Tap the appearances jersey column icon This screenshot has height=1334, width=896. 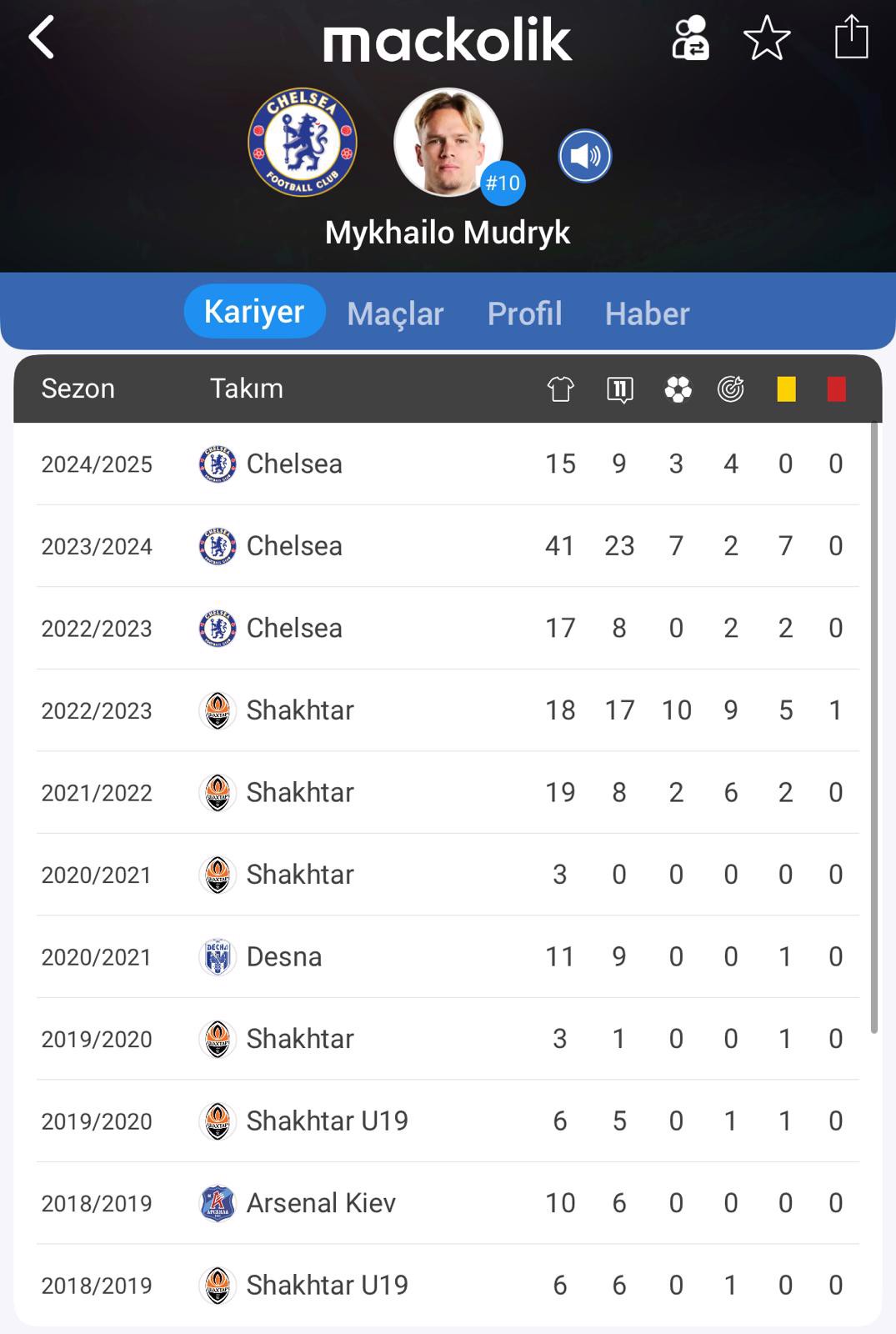560,389
